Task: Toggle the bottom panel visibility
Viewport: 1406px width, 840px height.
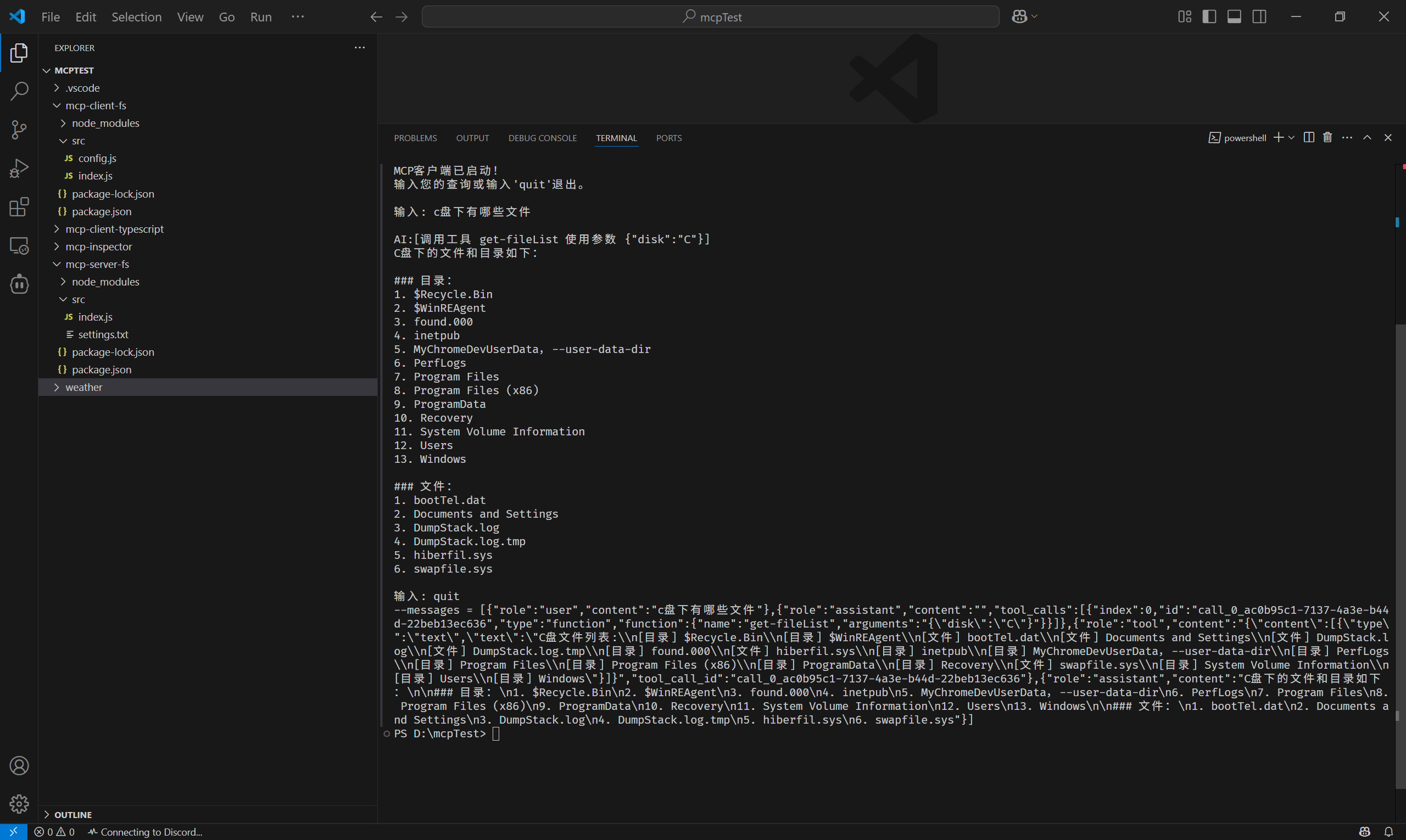Action: pos(1234,17)
